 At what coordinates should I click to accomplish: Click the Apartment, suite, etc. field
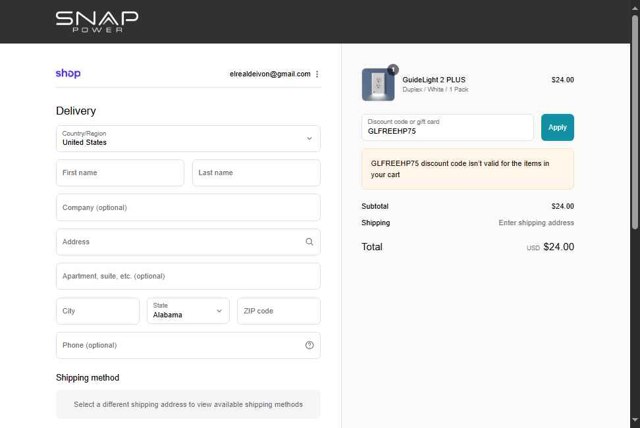(188, 276)
